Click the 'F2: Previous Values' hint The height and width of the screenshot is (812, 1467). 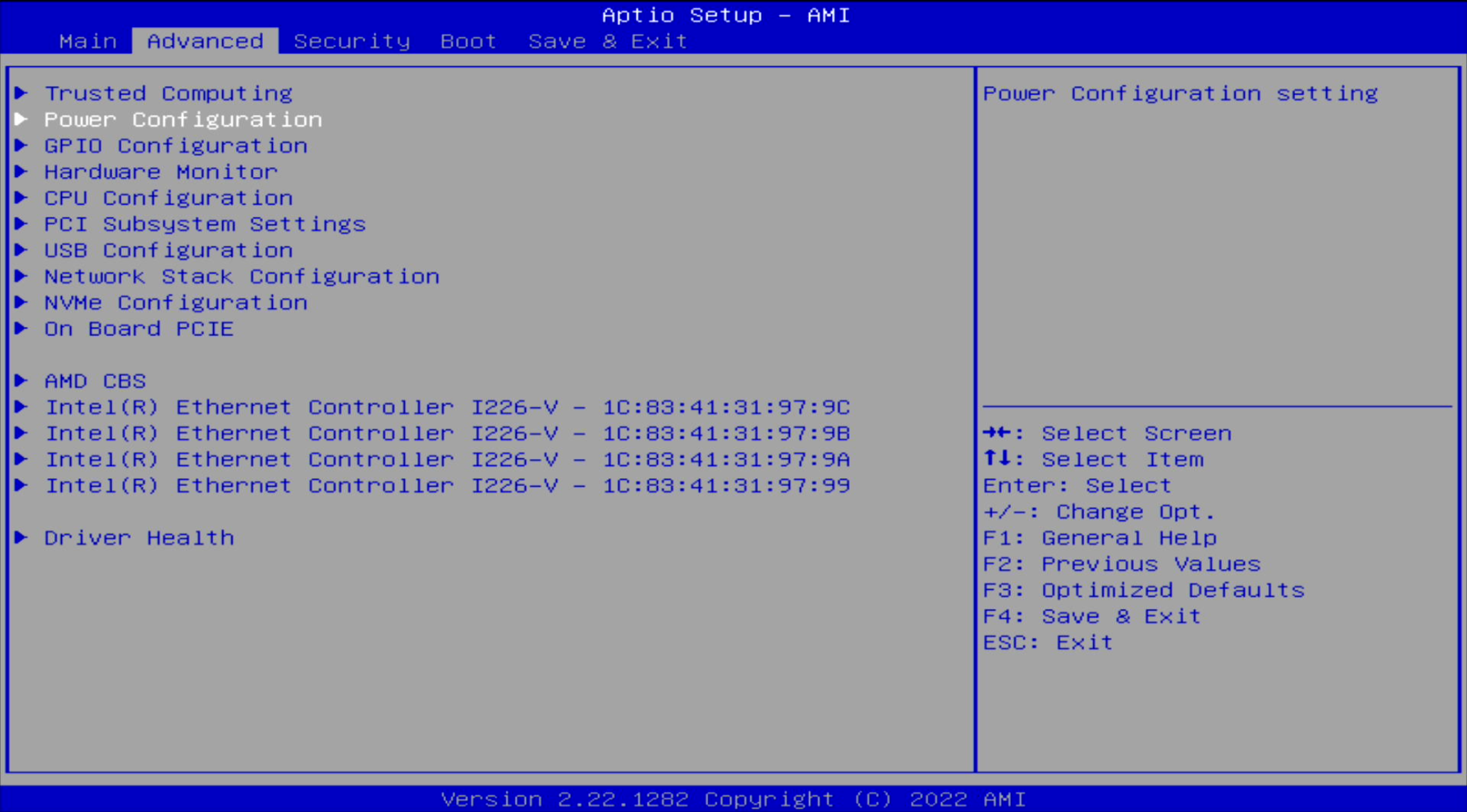click(1122, 564)
